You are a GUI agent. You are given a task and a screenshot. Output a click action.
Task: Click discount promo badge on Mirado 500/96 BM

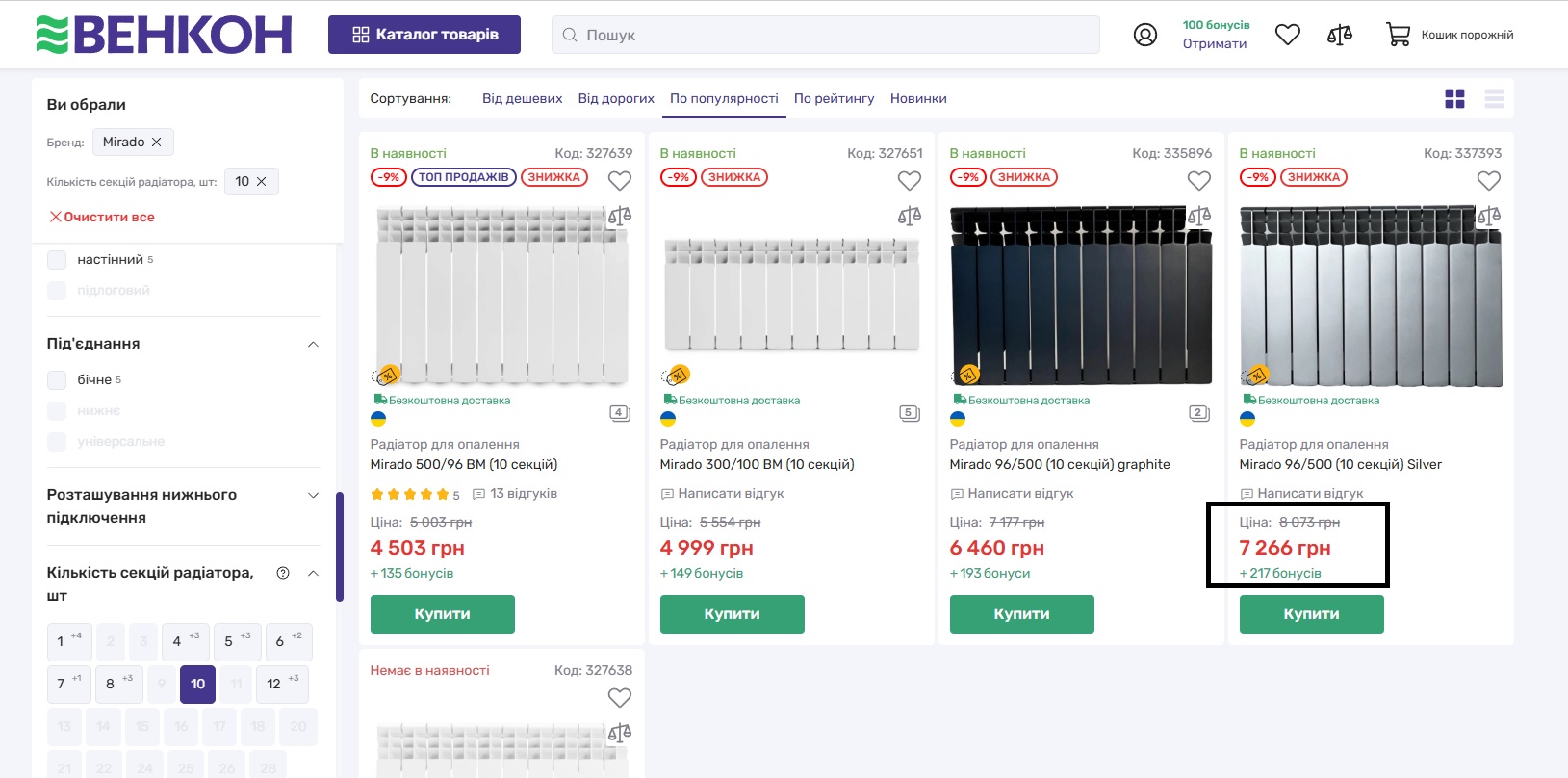(x=386, y=375)
